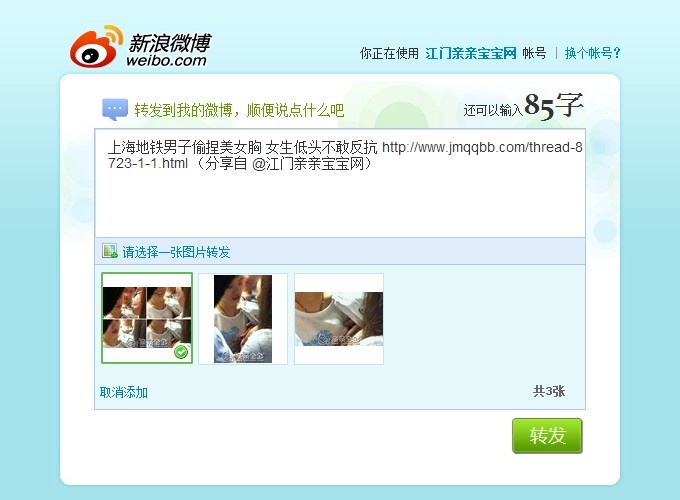680x500 pixels.
Task: Select the four-panel collage thumbnail
Action: [147, 318]
